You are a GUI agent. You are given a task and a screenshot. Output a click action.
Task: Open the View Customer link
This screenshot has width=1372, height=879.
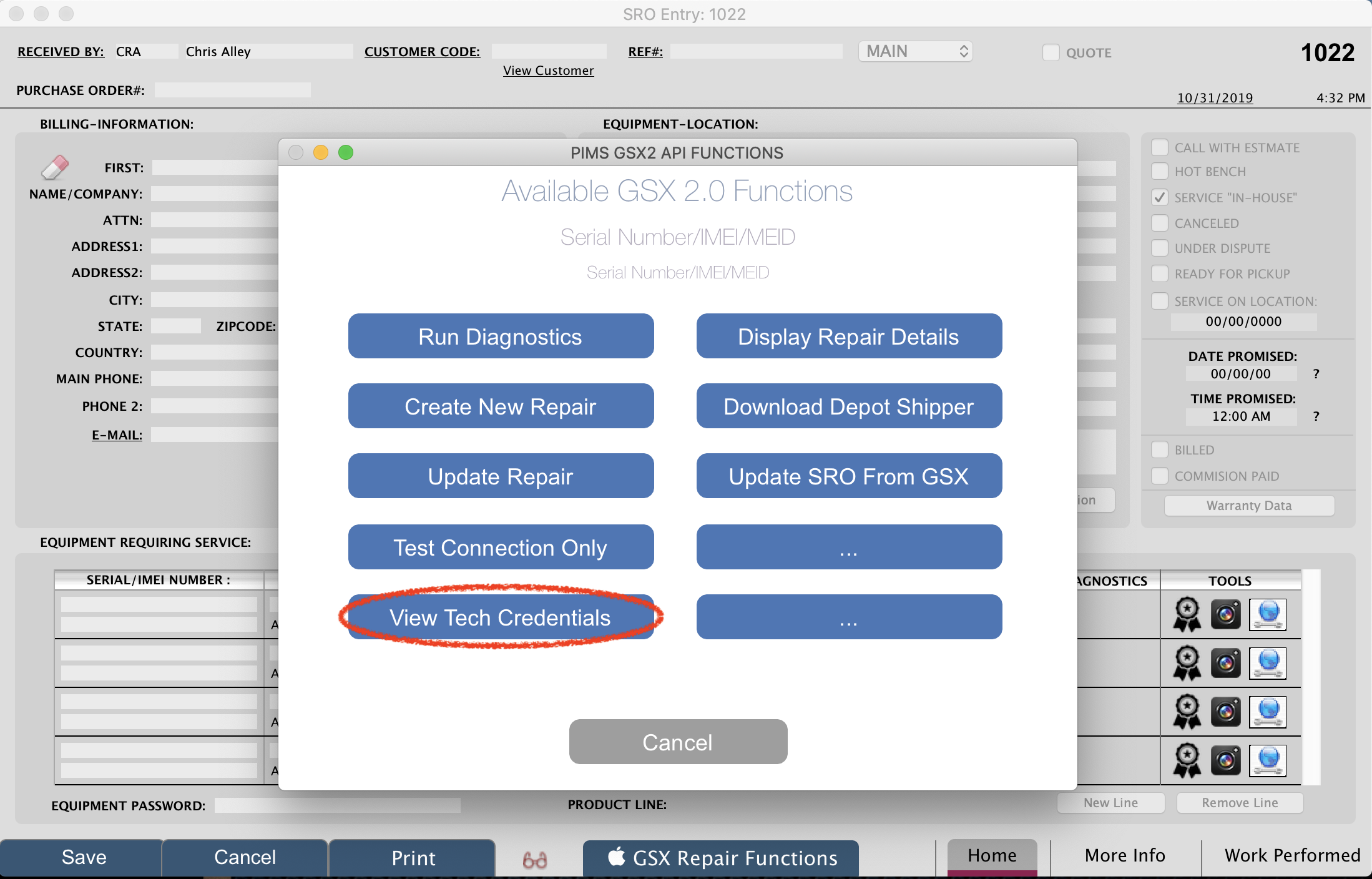coord(548,71)
